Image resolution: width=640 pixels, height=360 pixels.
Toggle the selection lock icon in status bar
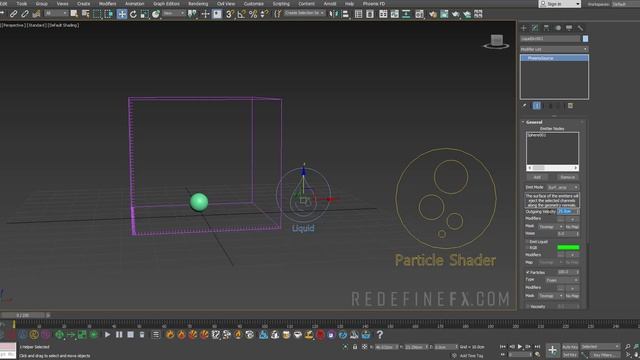pyautogui.click(x=355, y=347)
